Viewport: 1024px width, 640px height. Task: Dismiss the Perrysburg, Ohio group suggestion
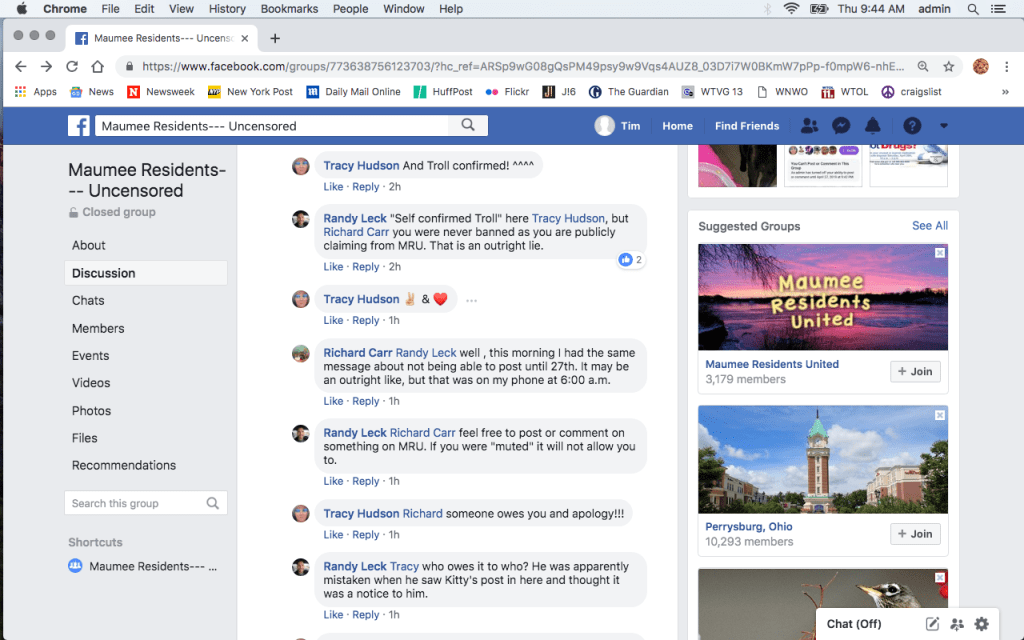click(940, 414)
